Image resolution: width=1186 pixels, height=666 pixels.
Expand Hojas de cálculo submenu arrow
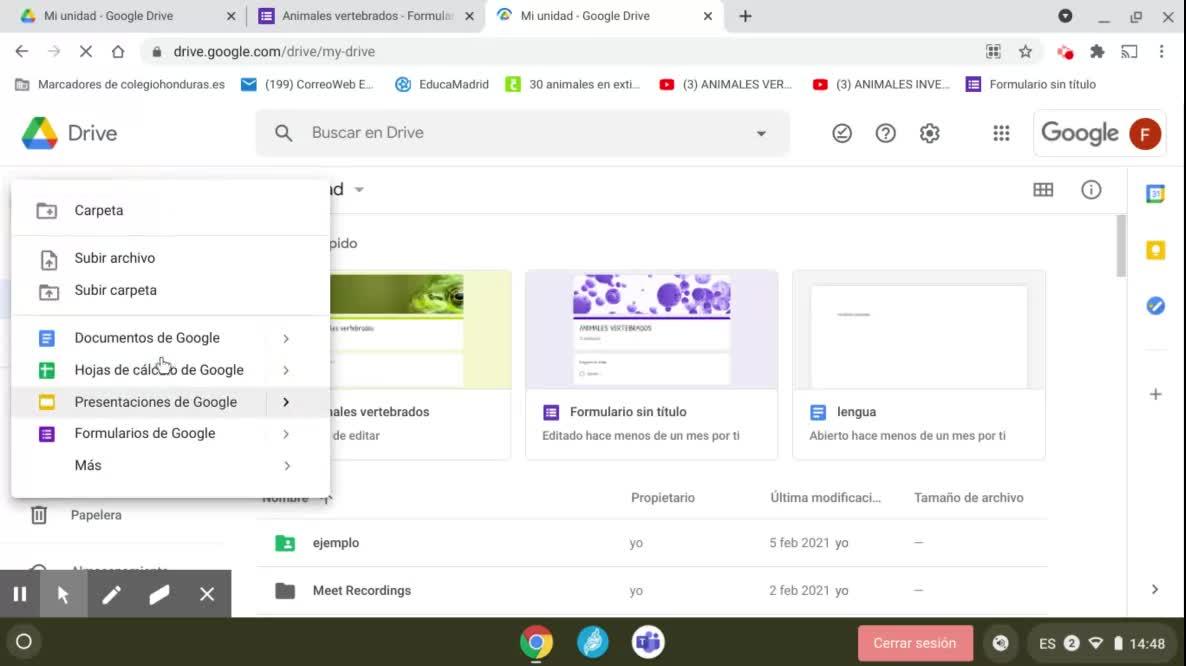point(286,370)
